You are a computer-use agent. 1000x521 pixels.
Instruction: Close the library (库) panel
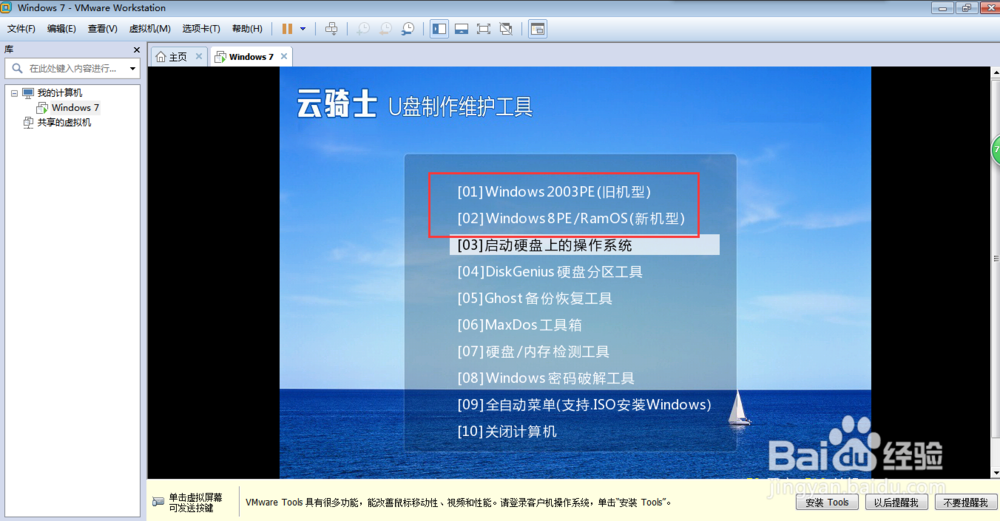[x=136, y=50]
